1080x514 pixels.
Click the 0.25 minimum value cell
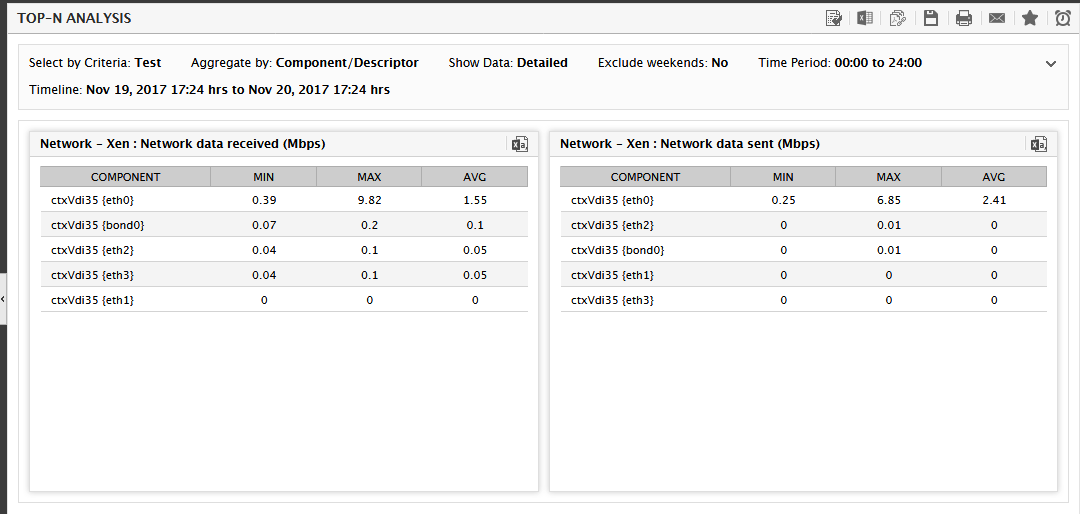coord(783,201)
